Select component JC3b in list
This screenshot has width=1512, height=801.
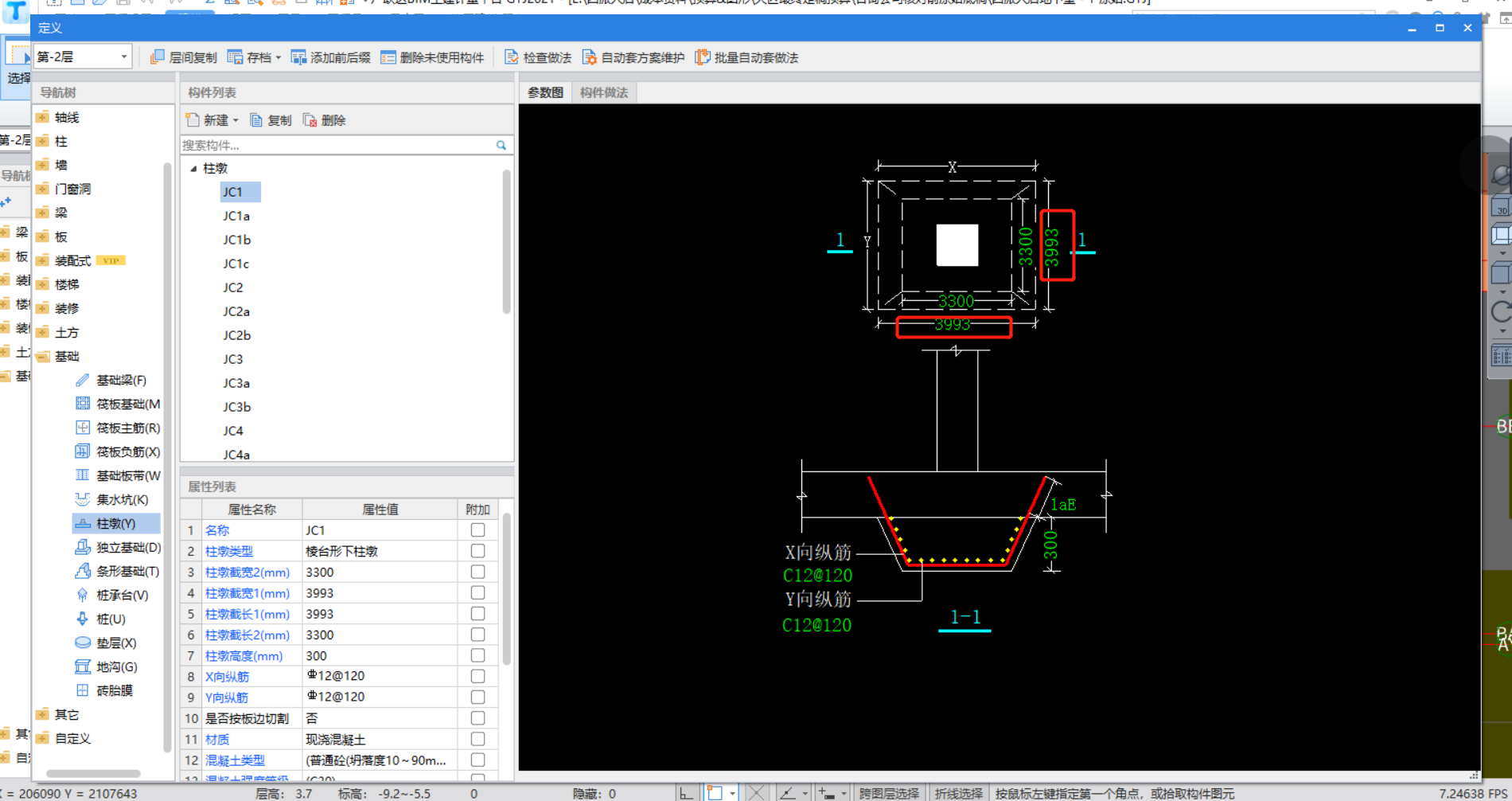tap(236, 407)
